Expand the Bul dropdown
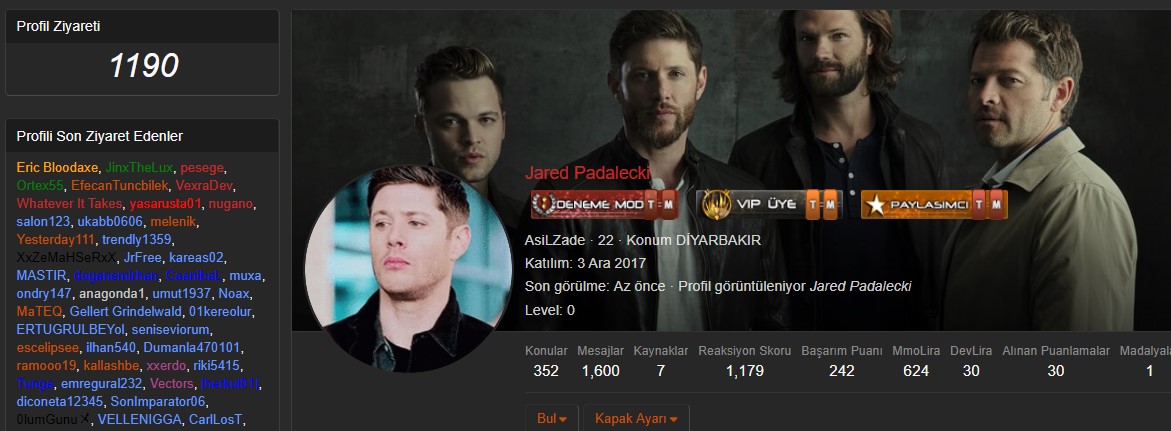The width and height of the screenshot is (1171, 431). tap(552, 418)
